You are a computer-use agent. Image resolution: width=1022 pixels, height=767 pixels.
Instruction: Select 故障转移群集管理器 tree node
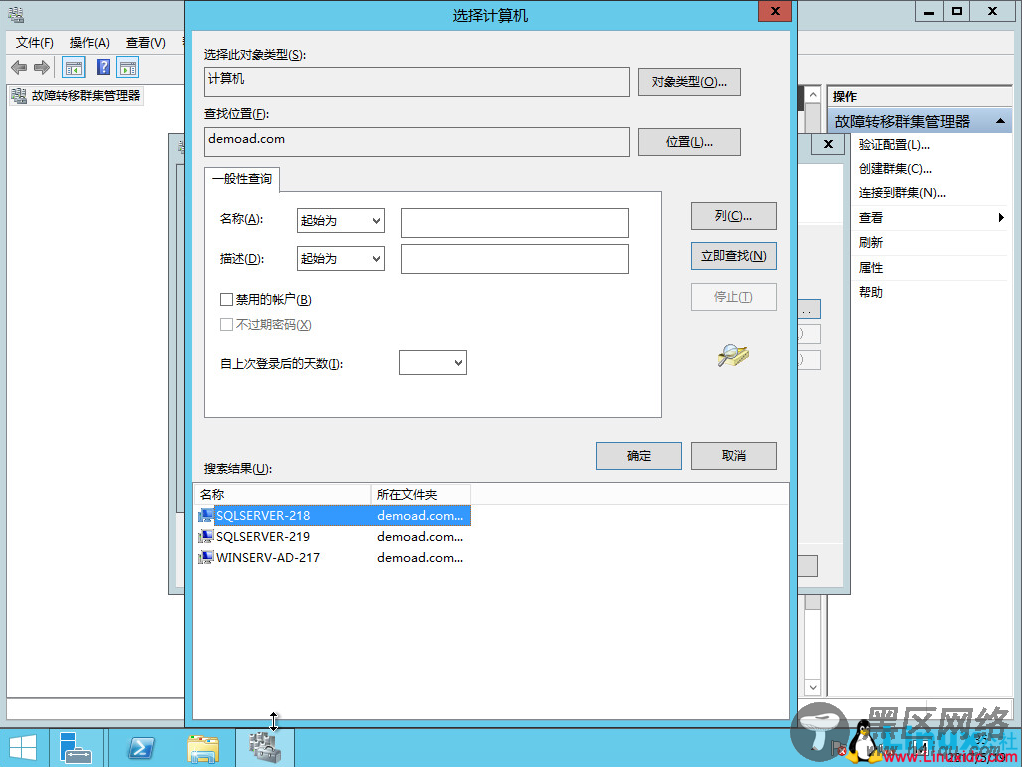coord(77,96)
